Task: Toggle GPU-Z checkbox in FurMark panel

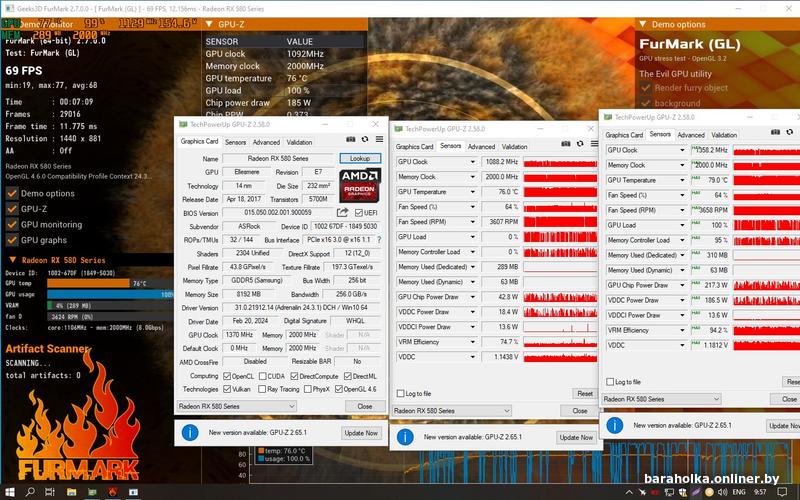Action: [x=12, y=209]
